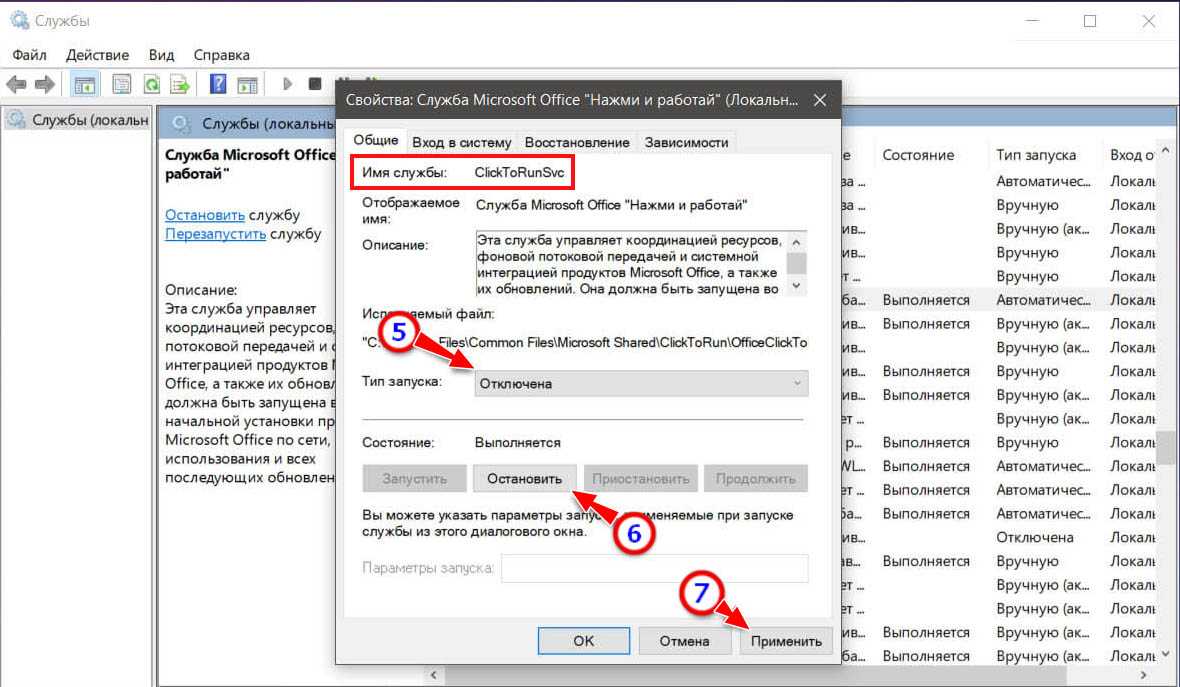Open the Properties toolbar icon
This screenshot has width=1180, height=687.
122,84
